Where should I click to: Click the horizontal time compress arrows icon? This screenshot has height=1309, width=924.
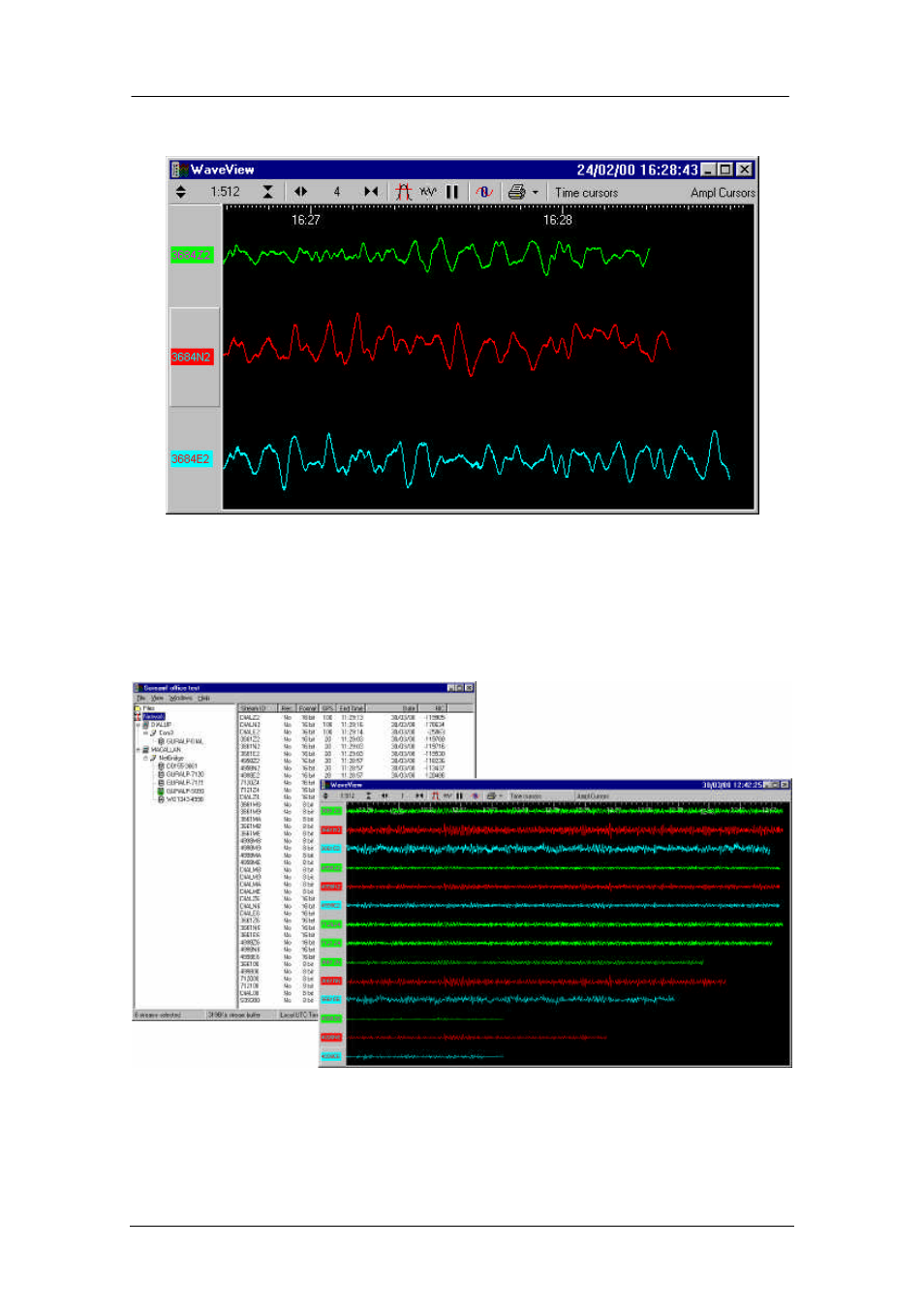371,192
